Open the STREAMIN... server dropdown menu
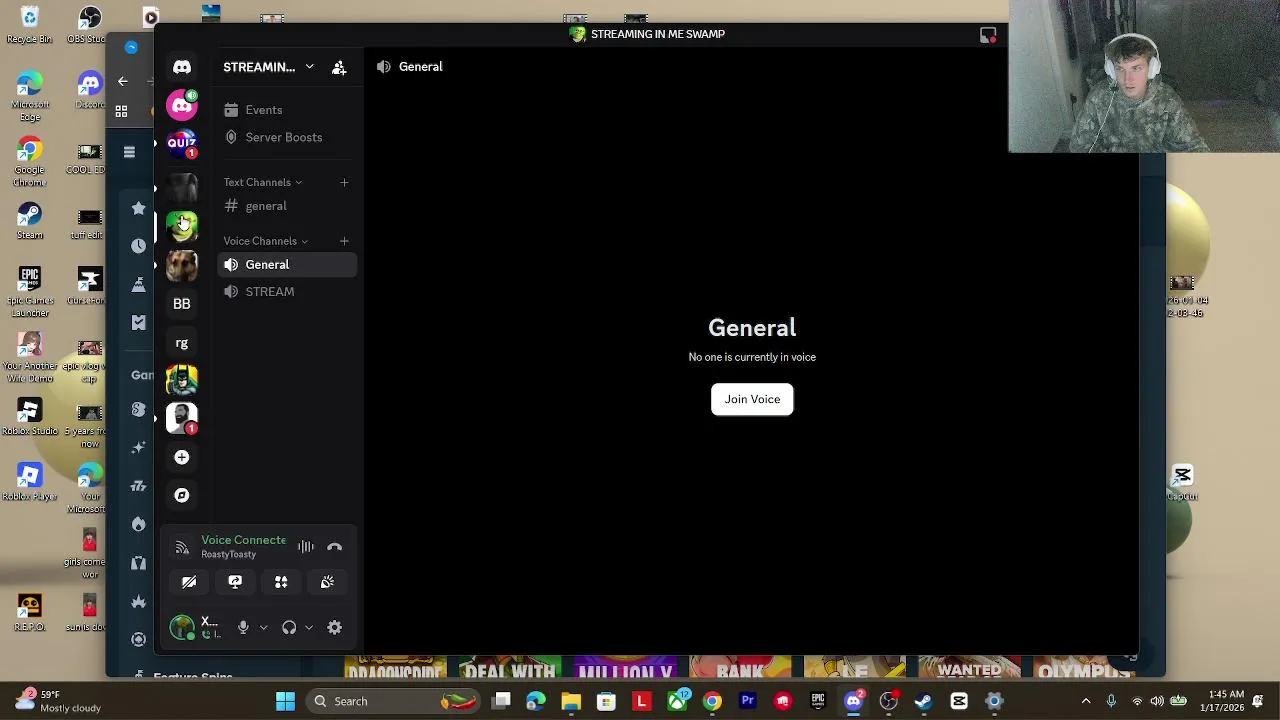Screen dimensions: 1280x720 (268, 67)
